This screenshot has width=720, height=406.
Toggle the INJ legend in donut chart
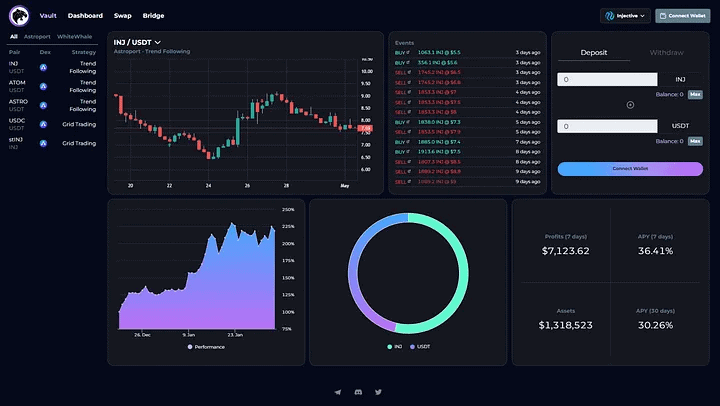pyautogui.click(x=394, y=347)
